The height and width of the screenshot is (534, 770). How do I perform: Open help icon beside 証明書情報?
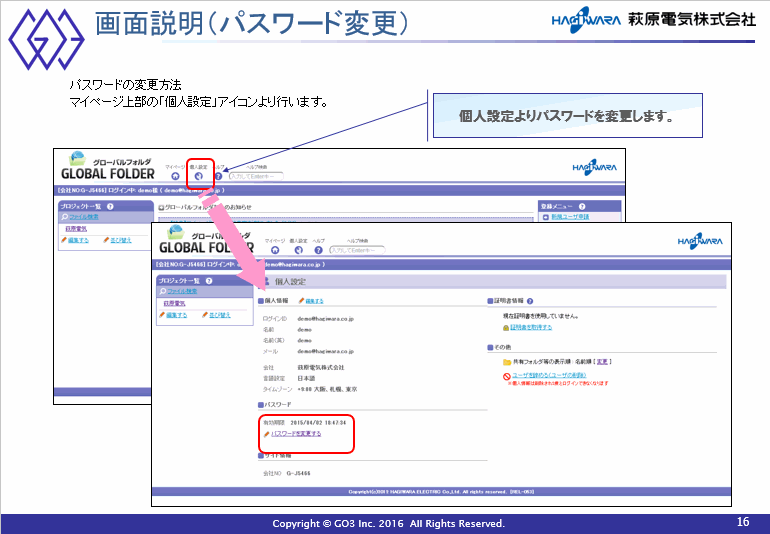pyautogui.click(x=530, y=301)
